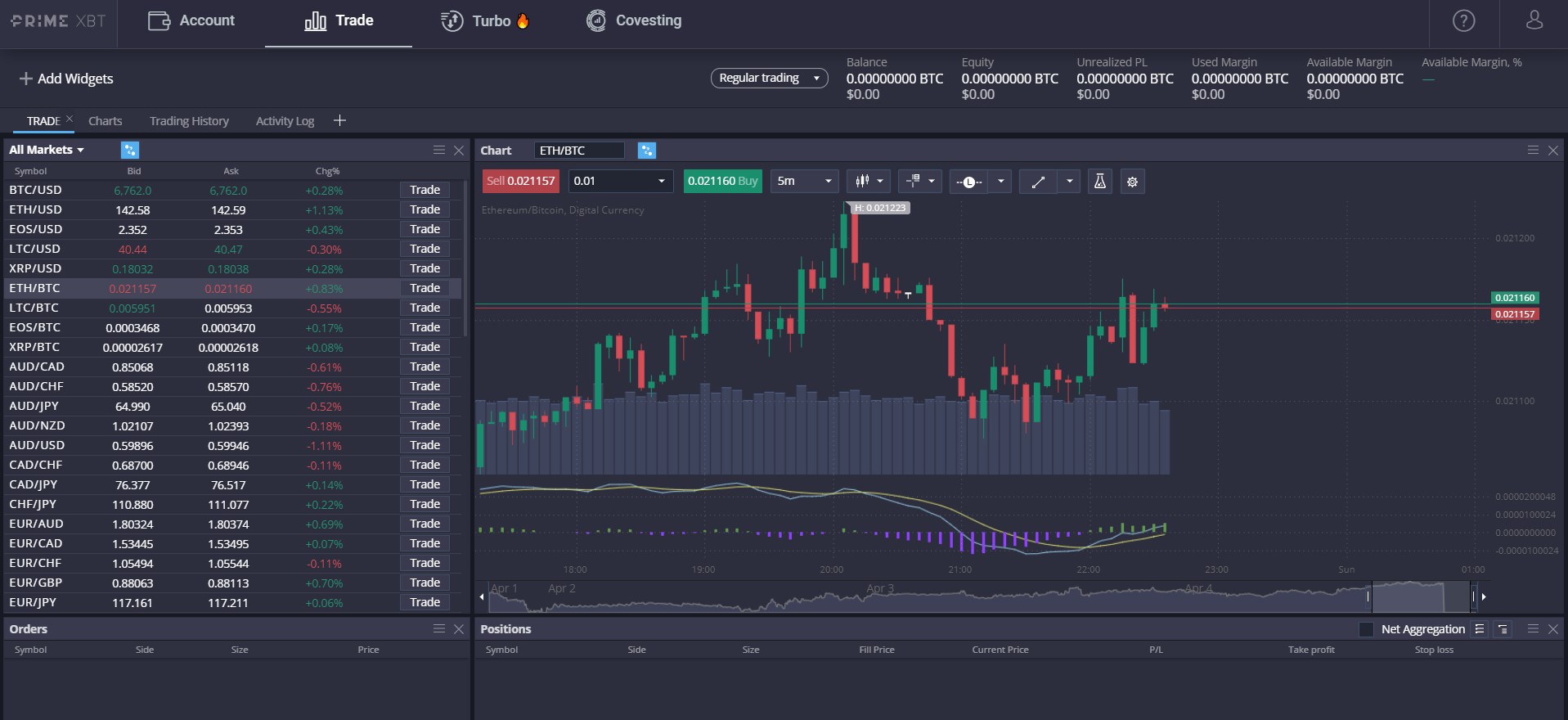Click the Chg% column header
Viewport: 1568px width, 720px height.
tap(327, 171)
